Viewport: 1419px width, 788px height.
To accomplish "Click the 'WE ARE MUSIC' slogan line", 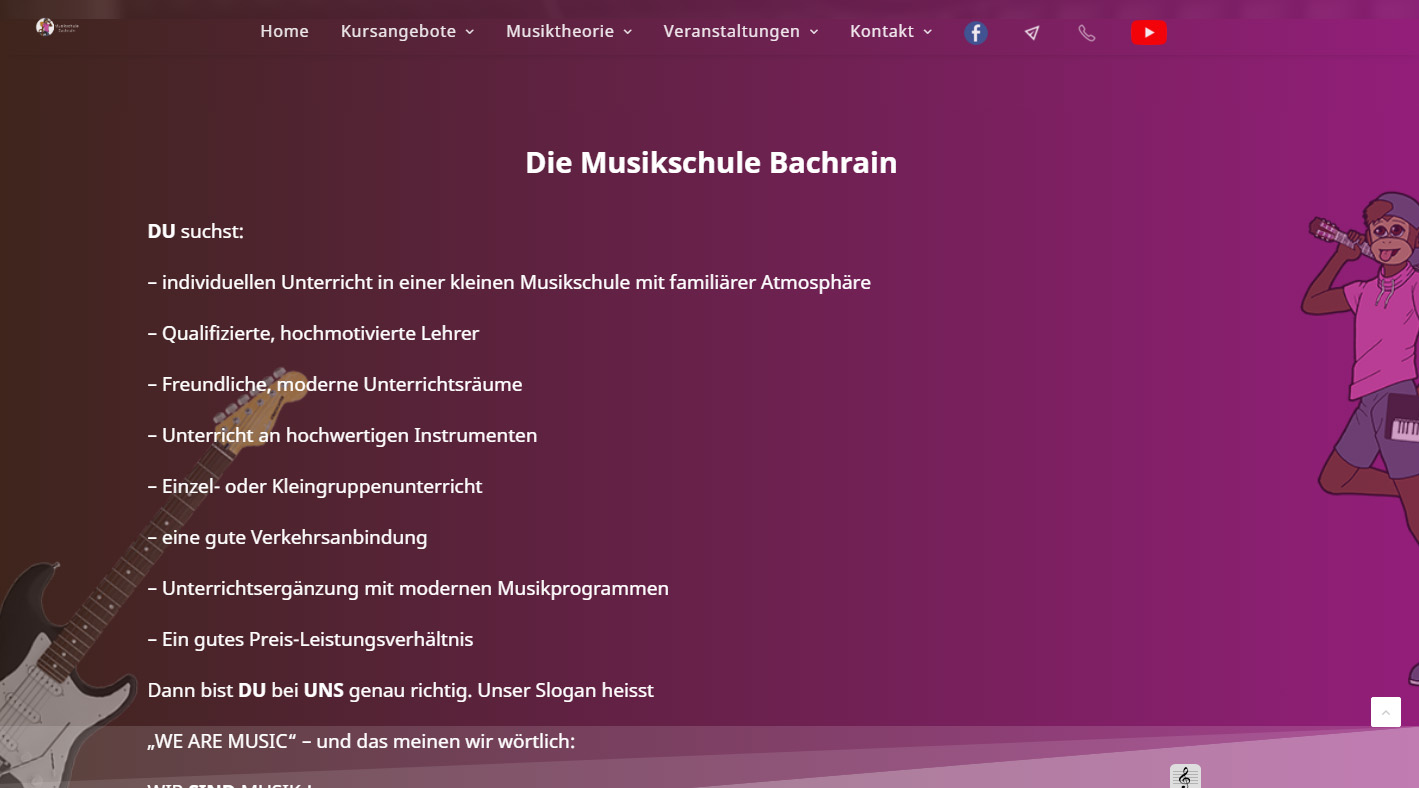I will tap(361, 741).
